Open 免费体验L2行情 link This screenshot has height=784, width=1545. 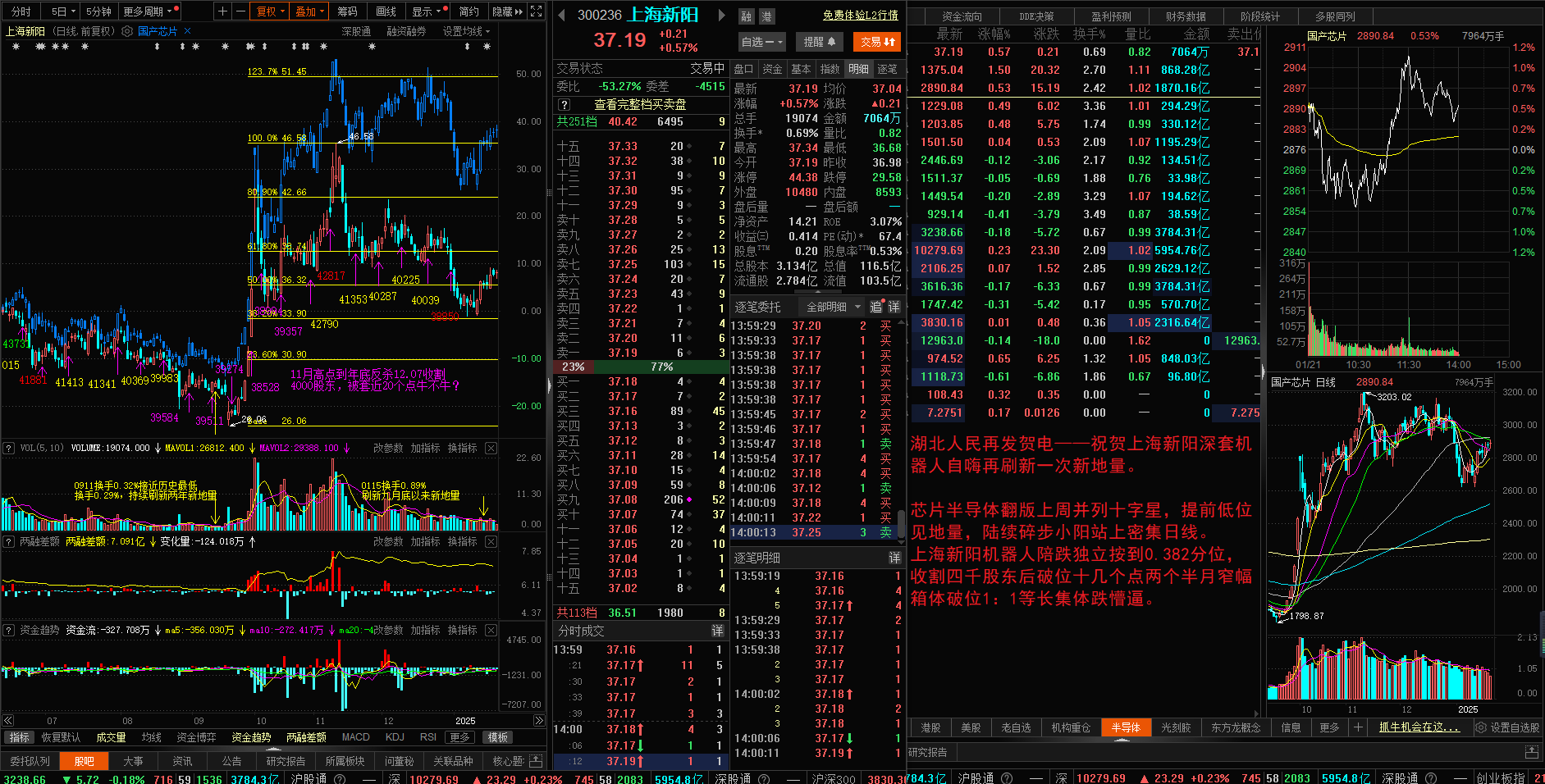860,15
